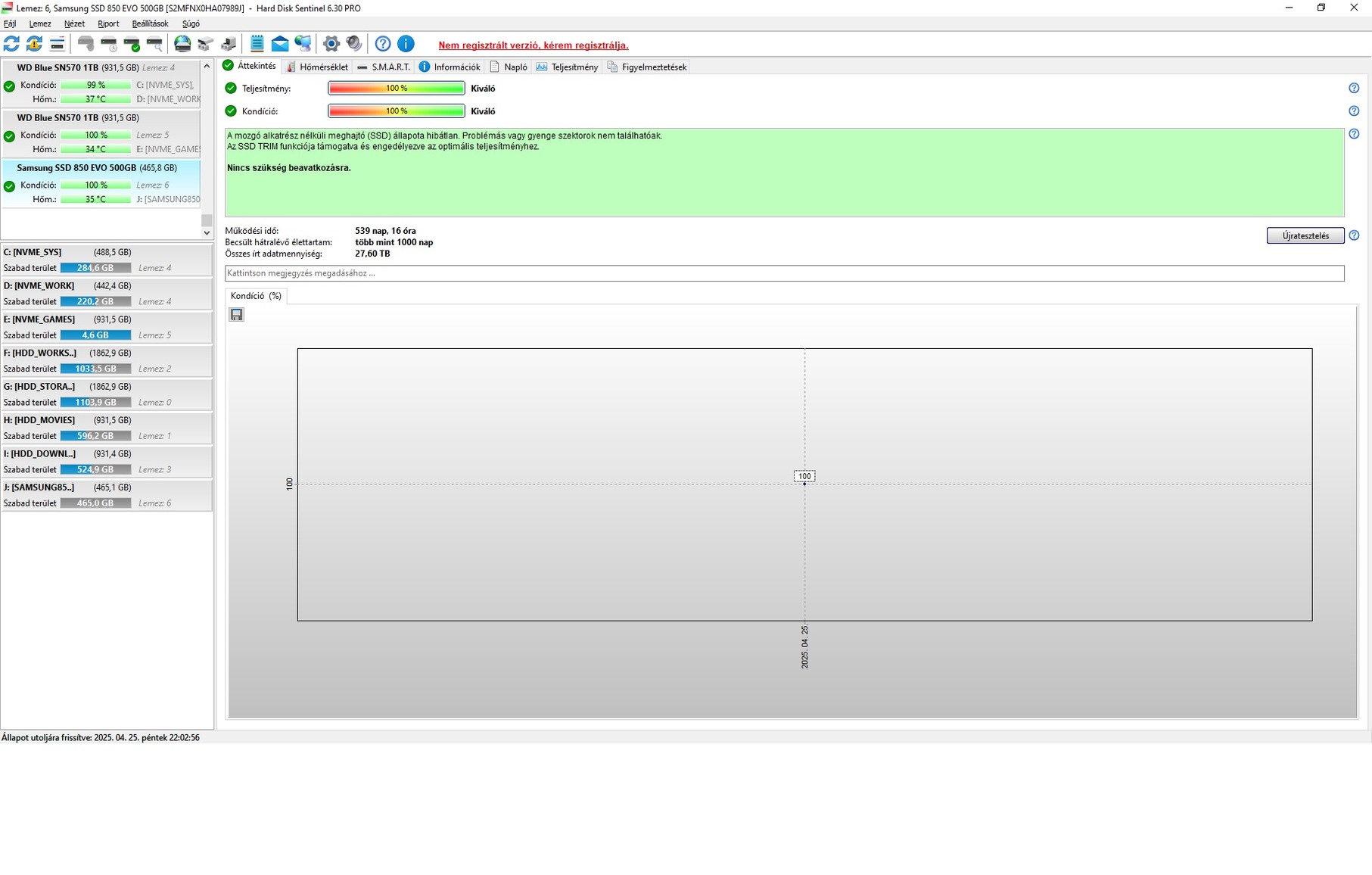Open the Lemez menu
Screen dimensions: 1372x875
click(40, 23)
